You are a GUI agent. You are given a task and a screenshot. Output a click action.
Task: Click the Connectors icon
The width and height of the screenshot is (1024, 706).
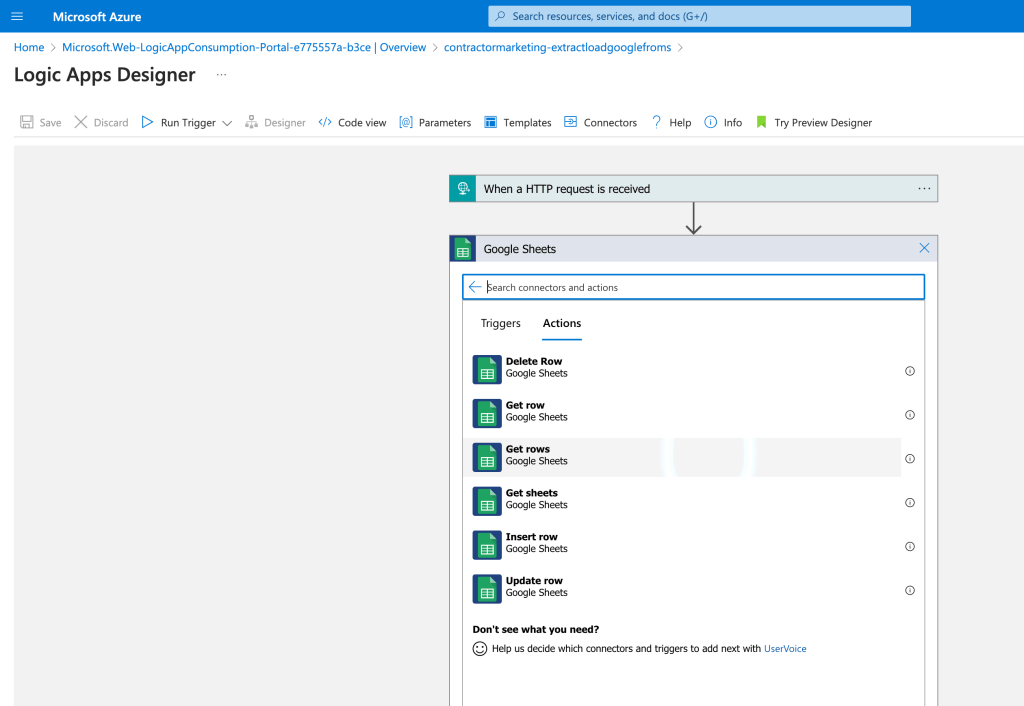[x=570, y=122]
